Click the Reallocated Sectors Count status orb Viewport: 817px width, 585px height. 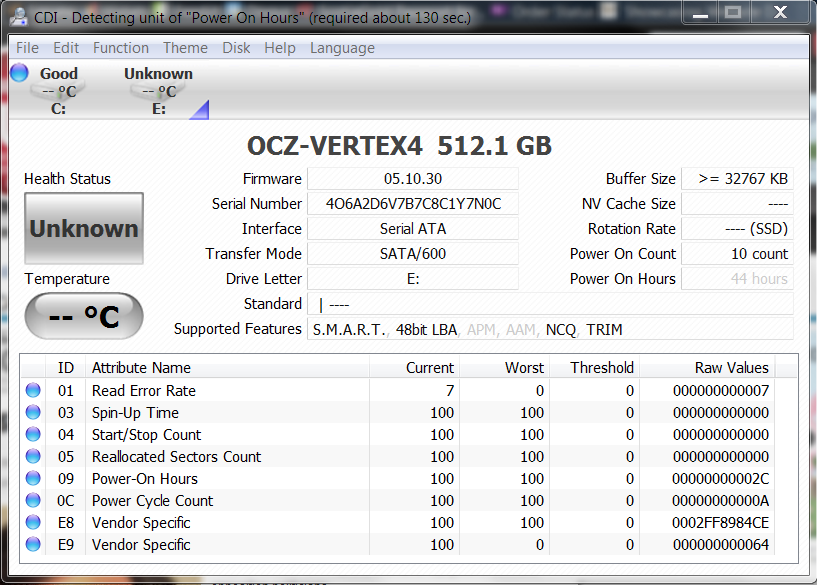34,457
